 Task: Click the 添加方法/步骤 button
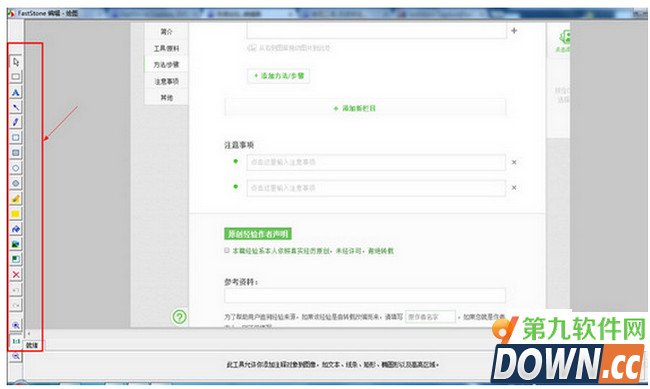[x=279, y=76]
